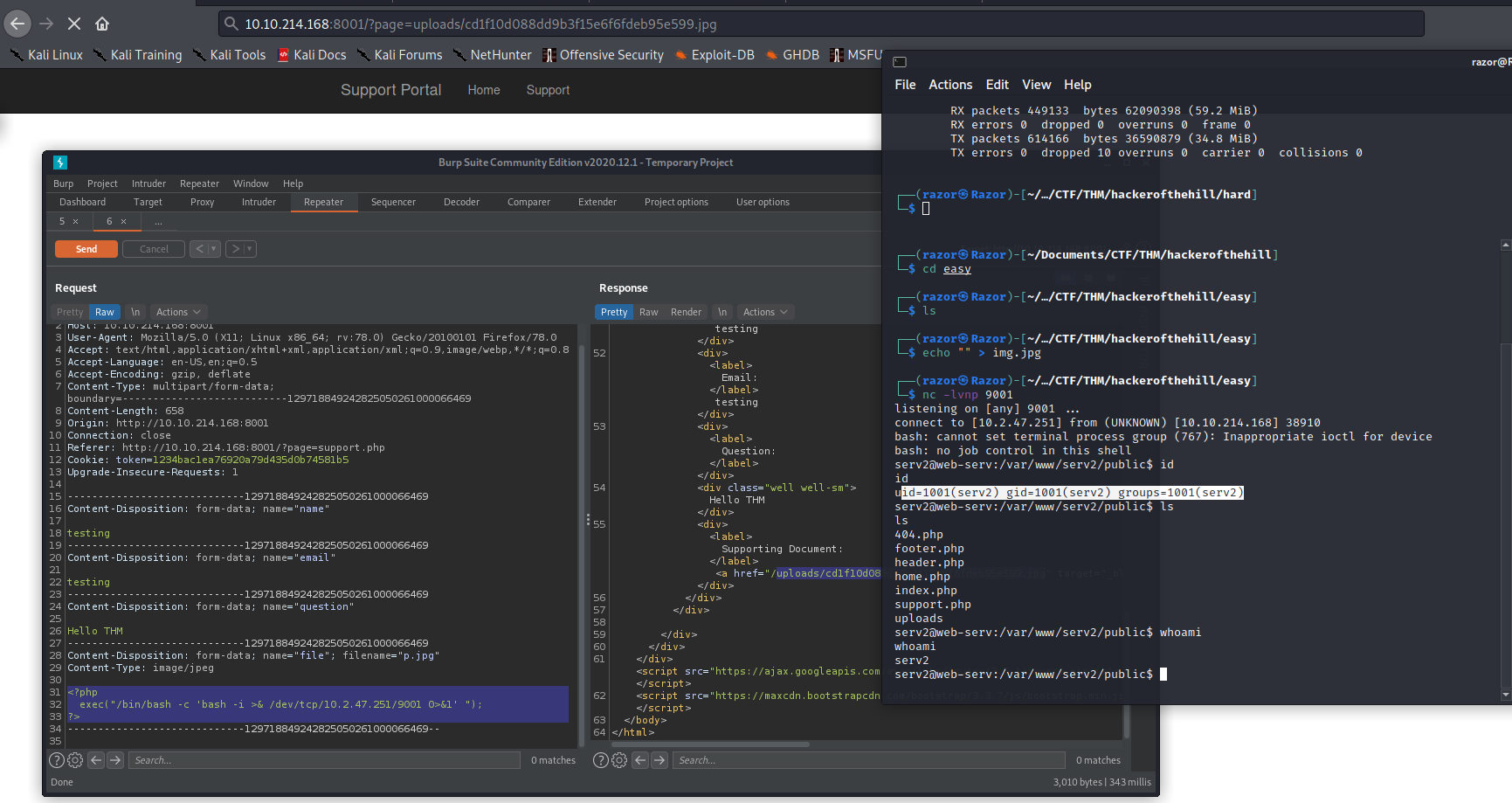The height and width of the screenshot is (803, 1512).
Task: Switch to the Sequencer tab
Action: [x=393, y=202]
